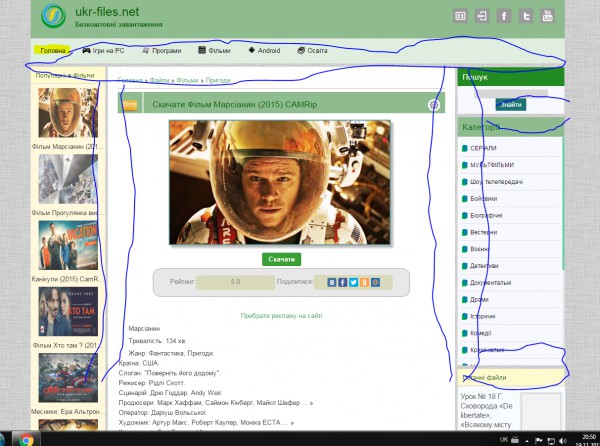Click the Режисер: Рідлі Скотт line

tap(152, 383)
